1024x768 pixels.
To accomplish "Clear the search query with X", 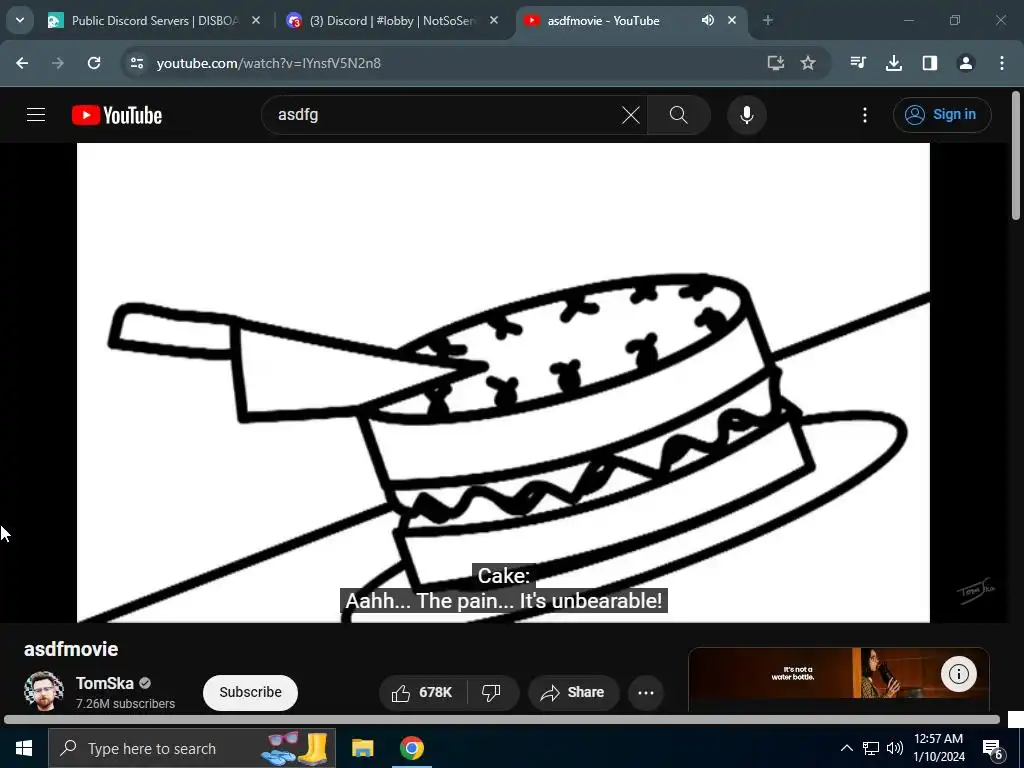I will coord(631,115).
